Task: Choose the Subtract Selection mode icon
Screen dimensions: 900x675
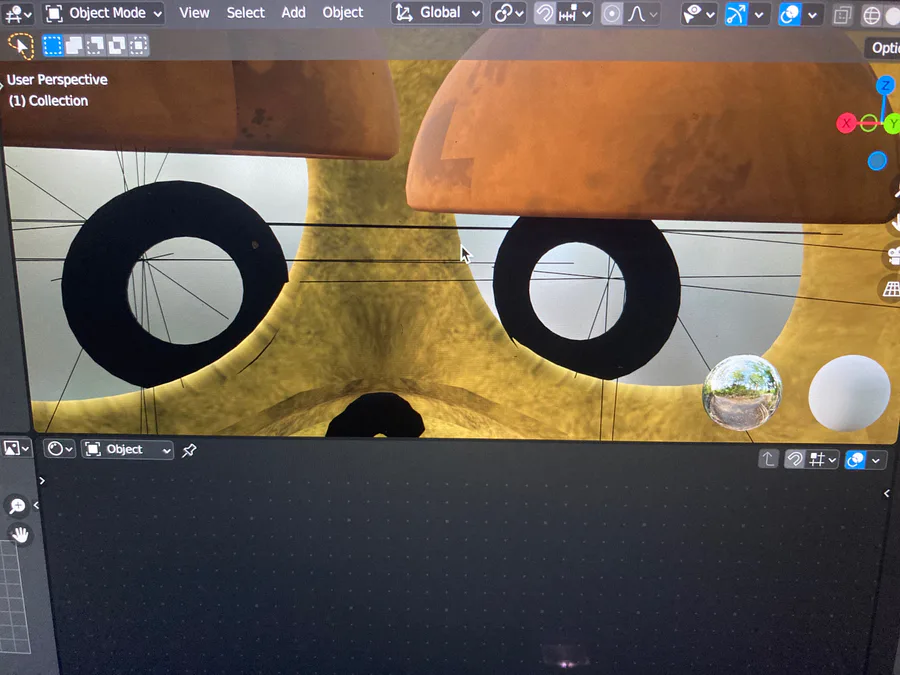Action: [x=95, y=46]
